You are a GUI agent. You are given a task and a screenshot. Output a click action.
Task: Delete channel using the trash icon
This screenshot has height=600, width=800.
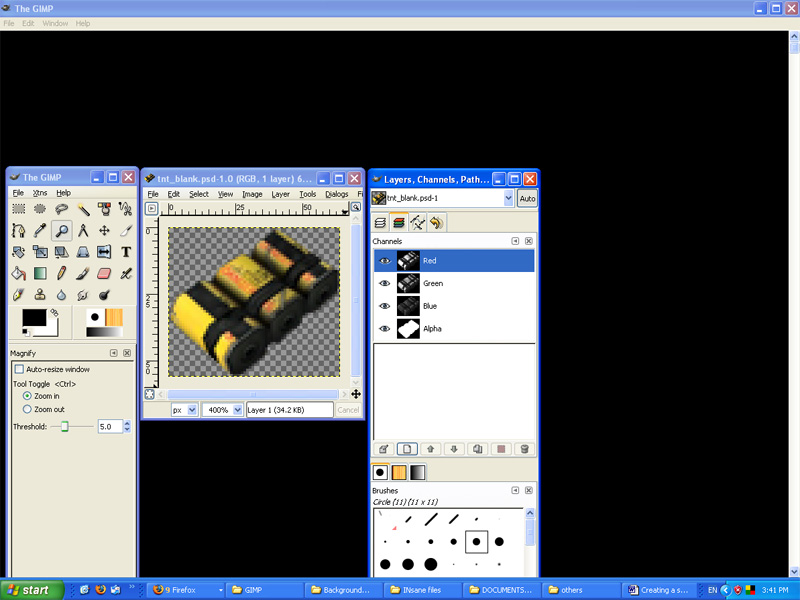[x=524, y=450]
